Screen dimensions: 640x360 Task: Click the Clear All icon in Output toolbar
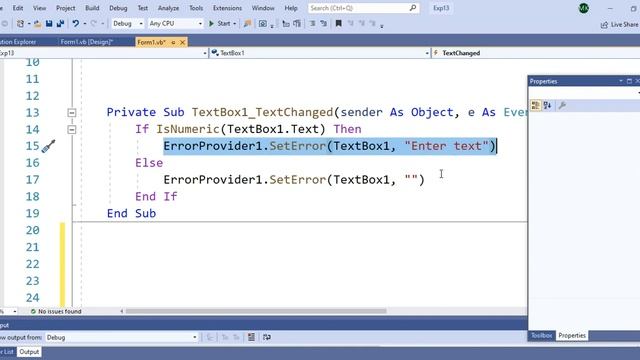(251, 337)
